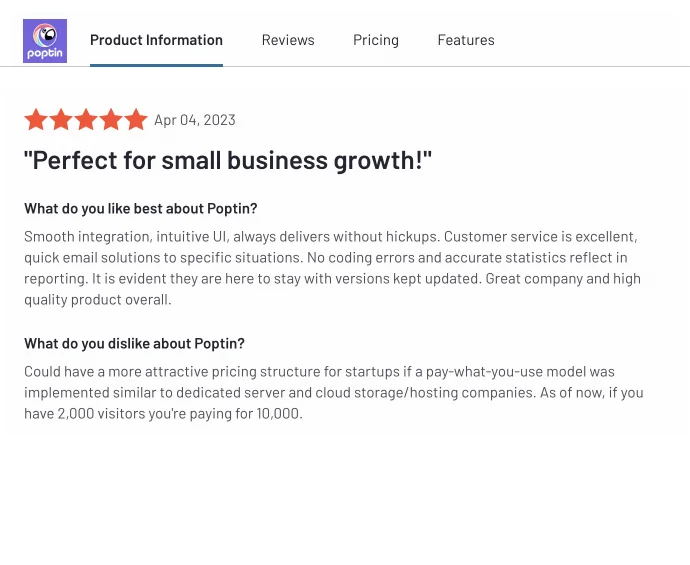Click the Poptin logo icon
The height and width of the screenshot is (565, 690).
tap(45, 41)
